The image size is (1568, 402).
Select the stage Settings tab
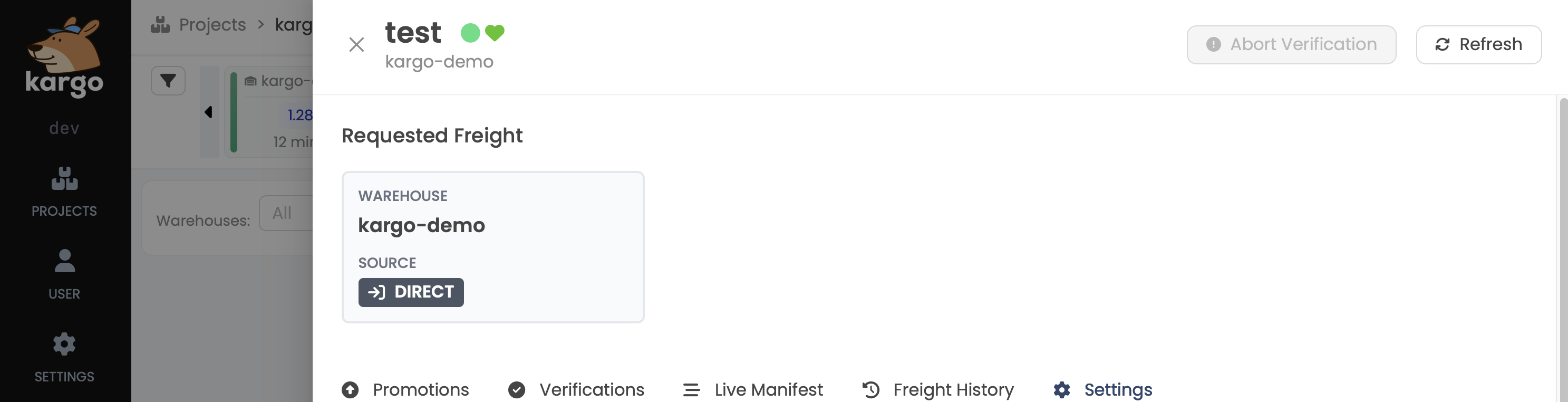[1102, 389]
